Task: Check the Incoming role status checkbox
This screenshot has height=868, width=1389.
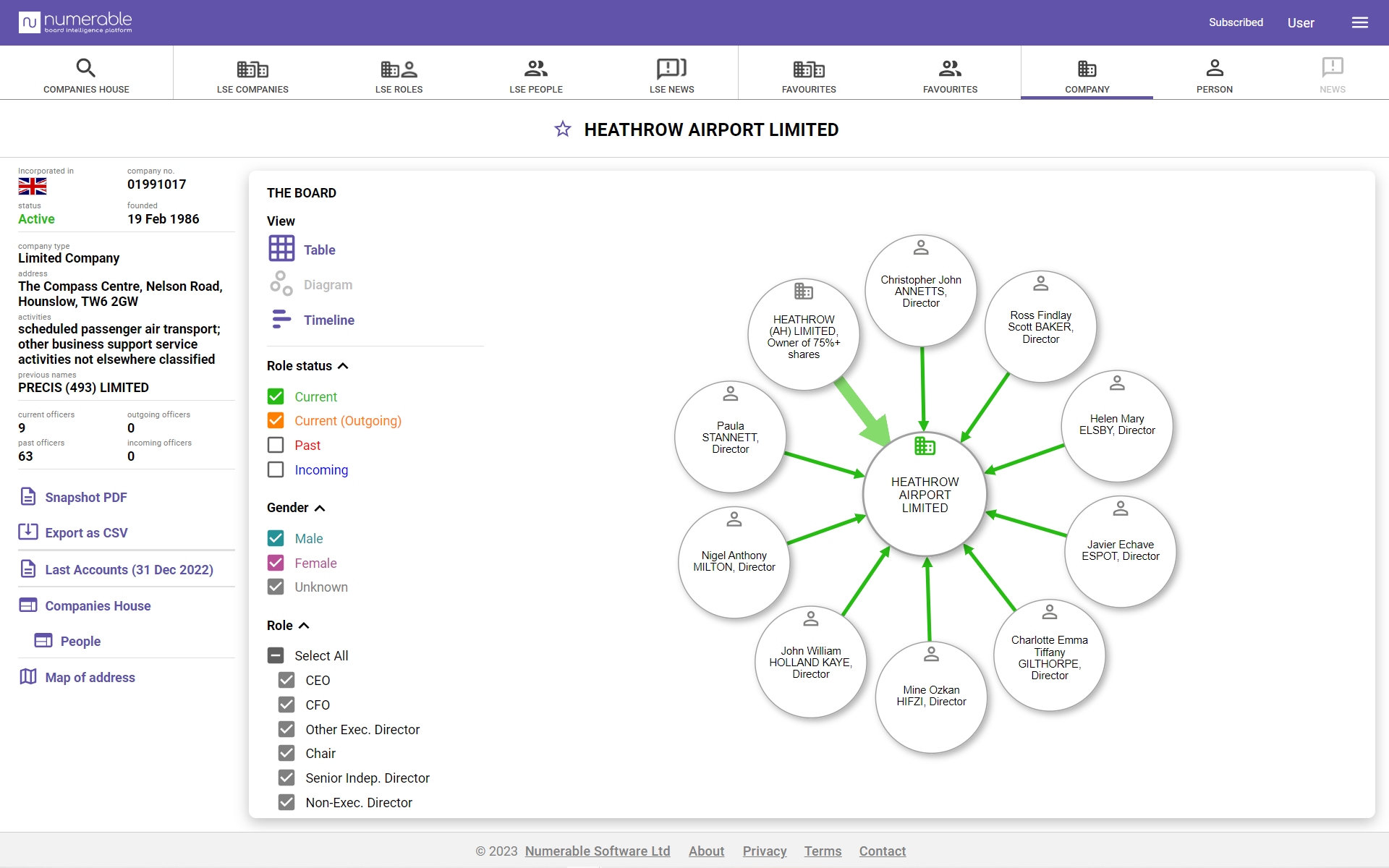Action: point(276,469)
